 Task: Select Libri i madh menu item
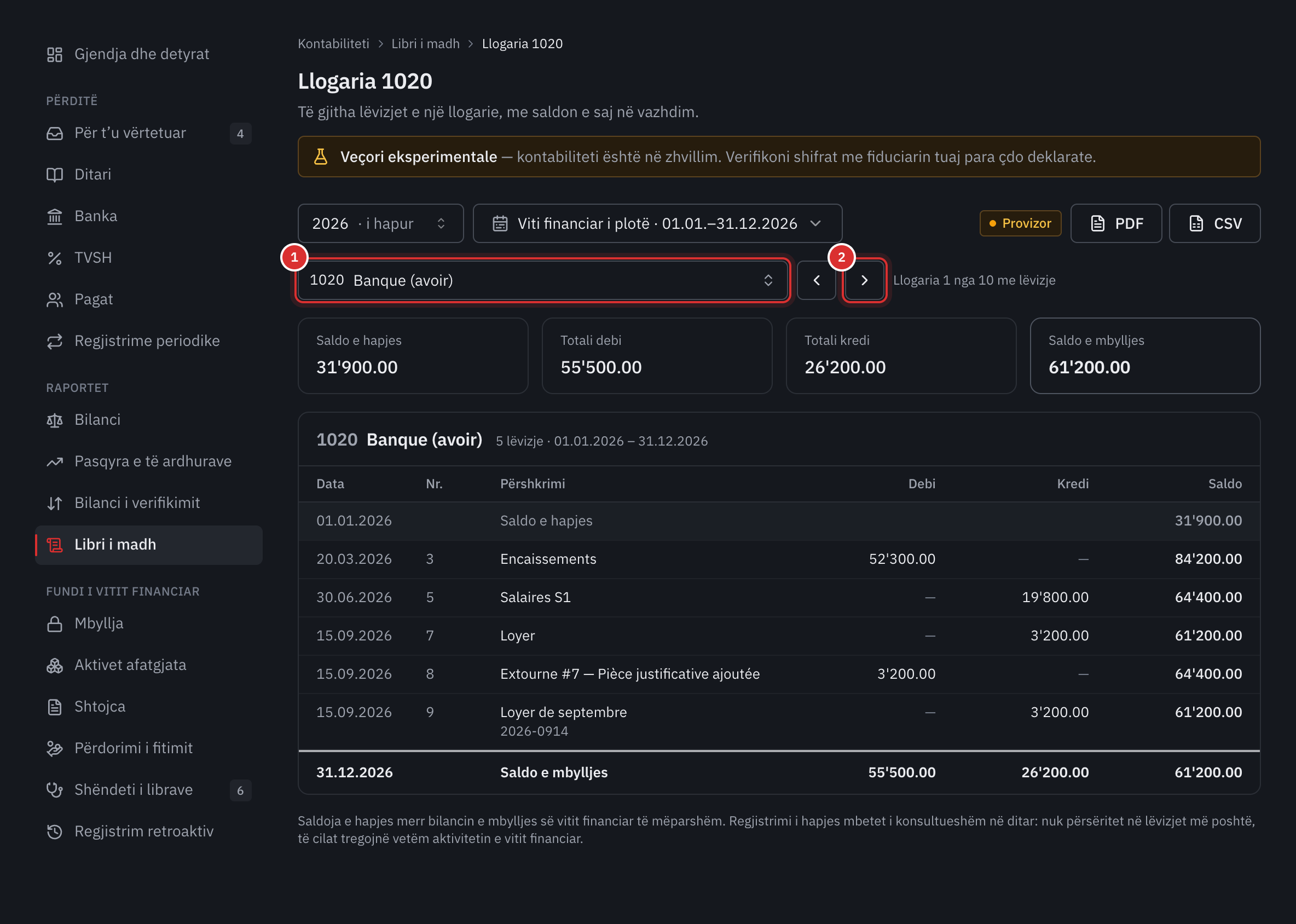[149, 545]
